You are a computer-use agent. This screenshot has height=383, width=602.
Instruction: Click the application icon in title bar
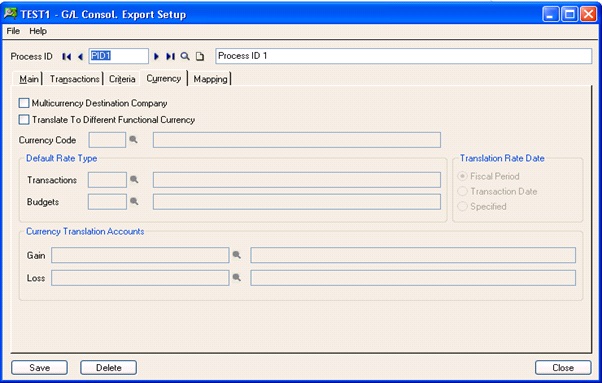(10, 14)
